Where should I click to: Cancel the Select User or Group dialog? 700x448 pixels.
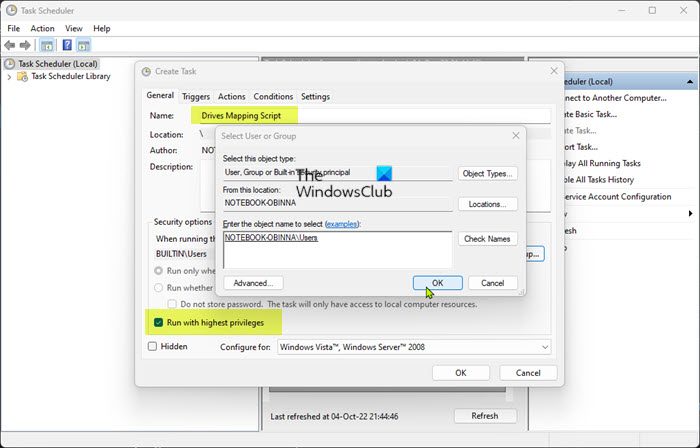(492, 283)
